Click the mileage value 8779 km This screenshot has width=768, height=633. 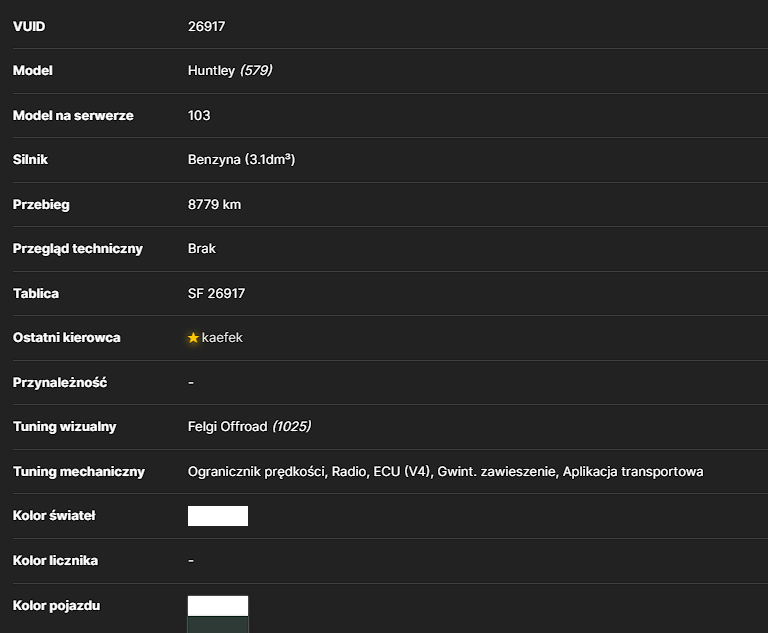[214, 204]
